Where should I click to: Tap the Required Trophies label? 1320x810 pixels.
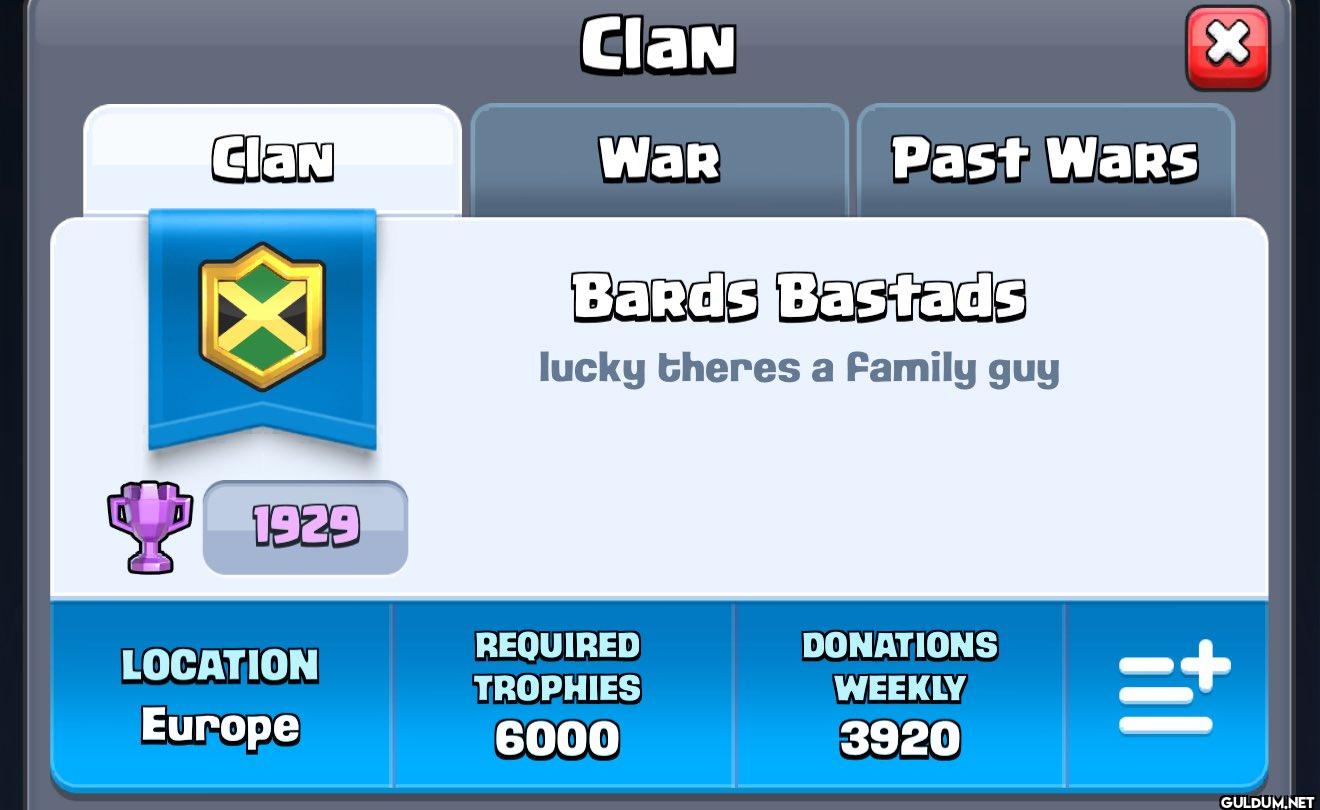[x=557, y=667]
